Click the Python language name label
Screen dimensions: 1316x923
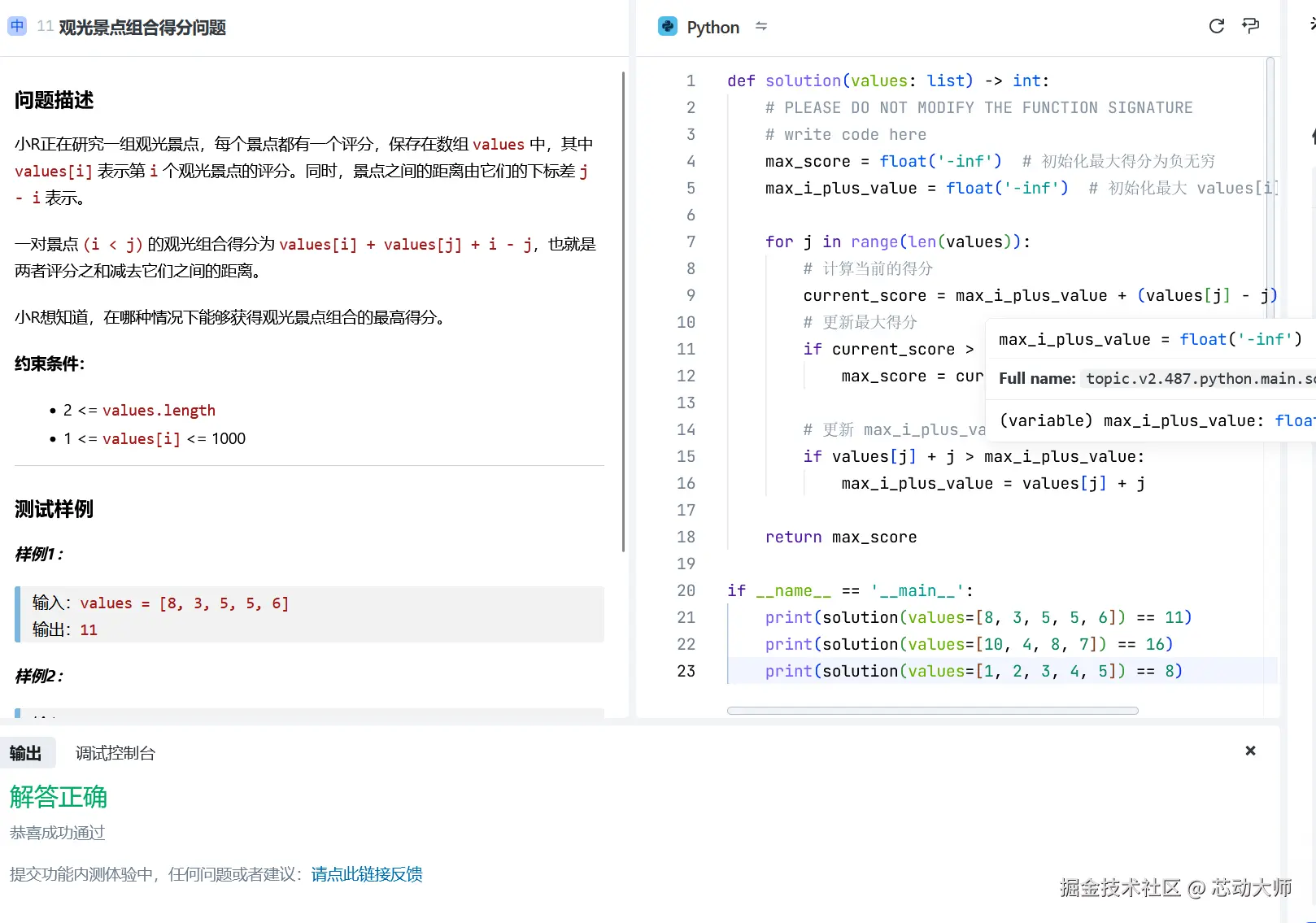(712, 27)
